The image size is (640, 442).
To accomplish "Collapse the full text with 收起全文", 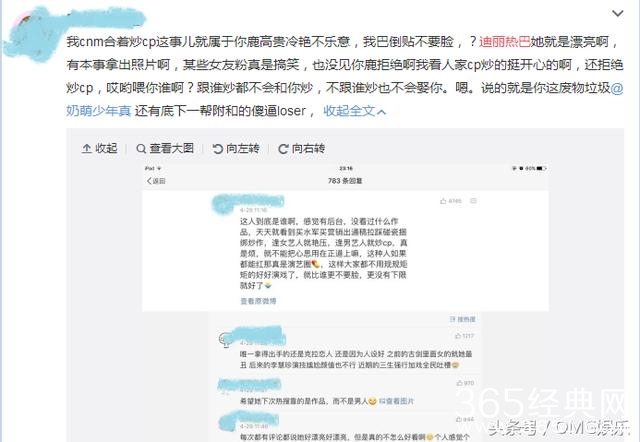I will (354, 111).
